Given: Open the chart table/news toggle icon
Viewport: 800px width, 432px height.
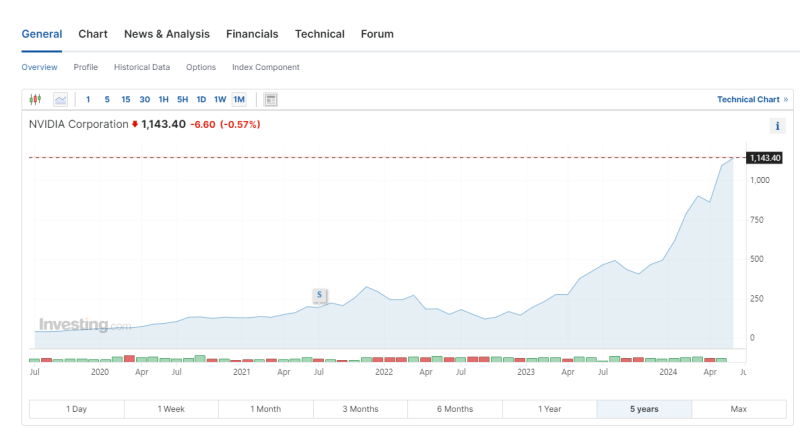Looking at the screenshot, I should tap(271, 99).
